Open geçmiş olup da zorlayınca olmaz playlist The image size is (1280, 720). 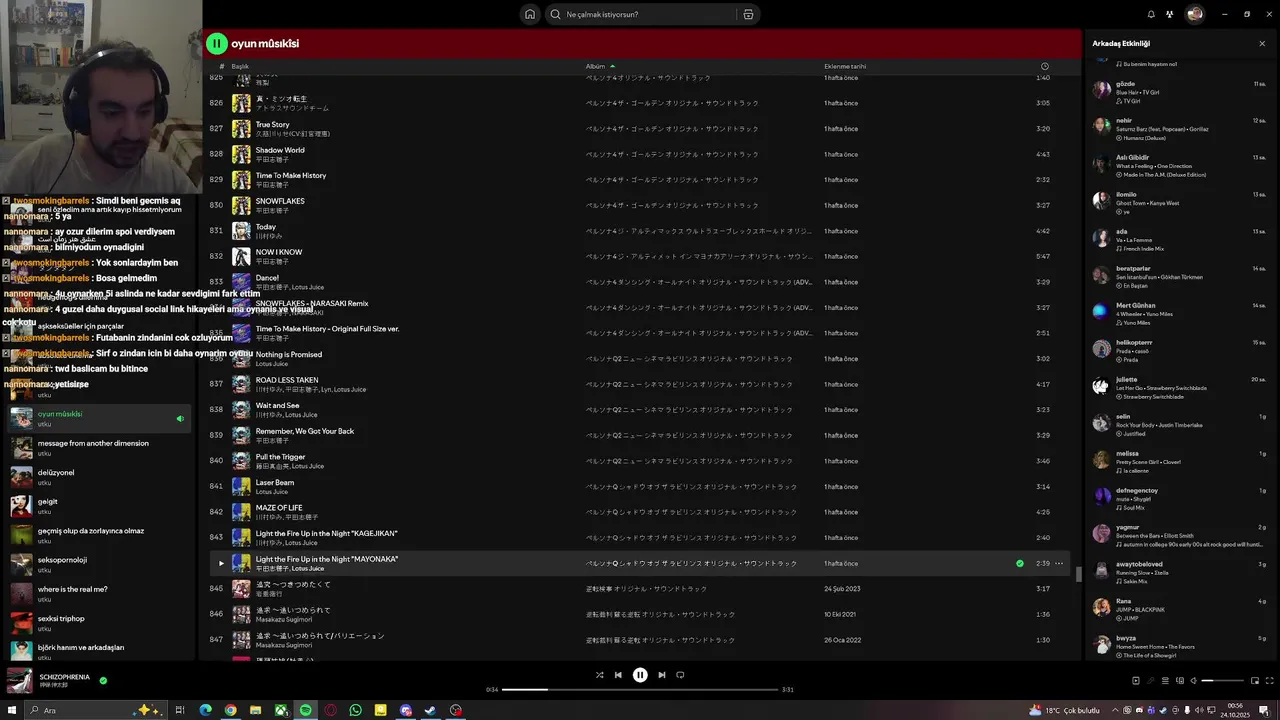tap(98, 535)
